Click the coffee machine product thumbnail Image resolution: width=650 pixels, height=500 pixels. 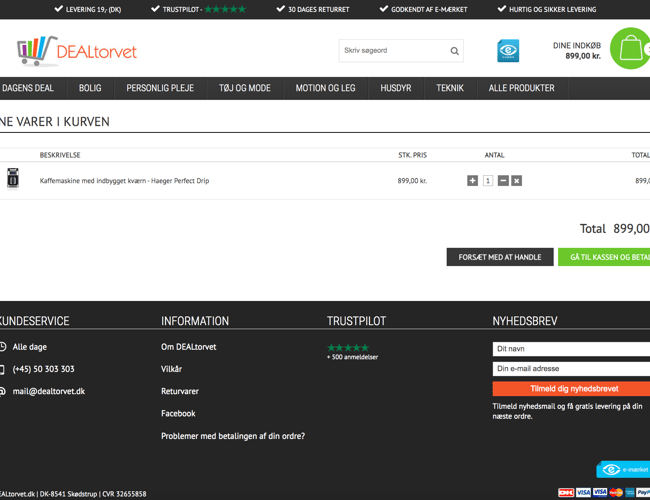(x=13, y=179)
